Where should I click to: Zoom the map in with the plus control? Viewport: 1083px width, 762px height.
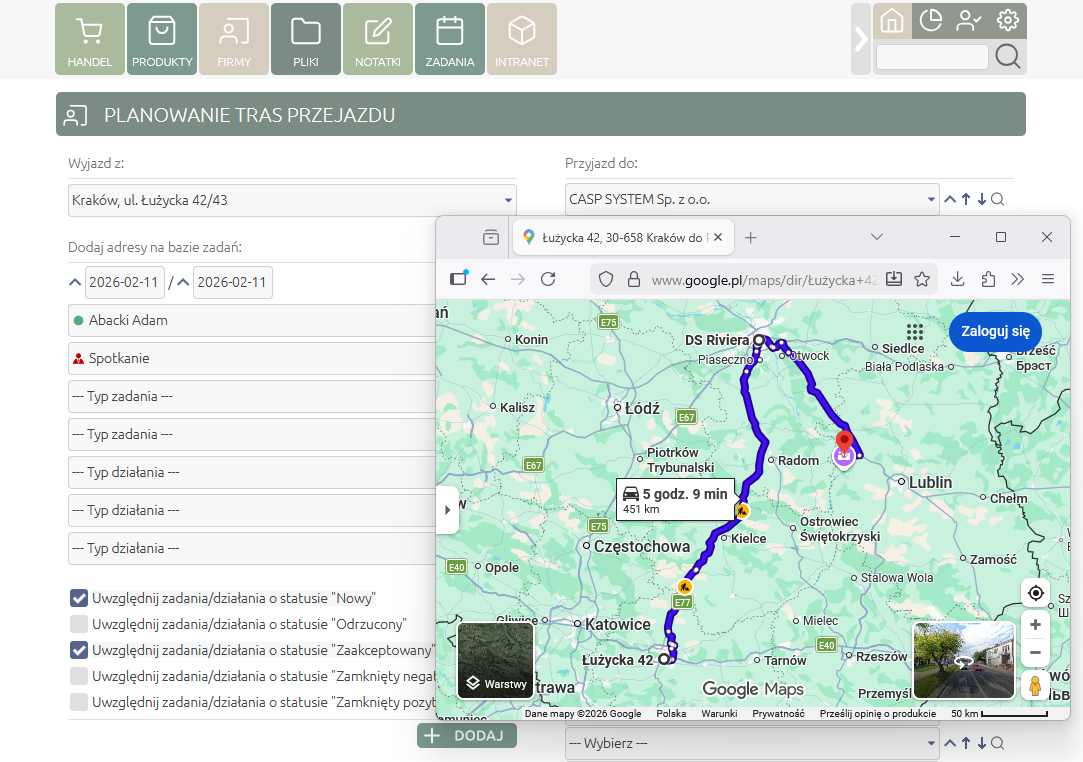pyautogui.click(x=1035, y=624)
